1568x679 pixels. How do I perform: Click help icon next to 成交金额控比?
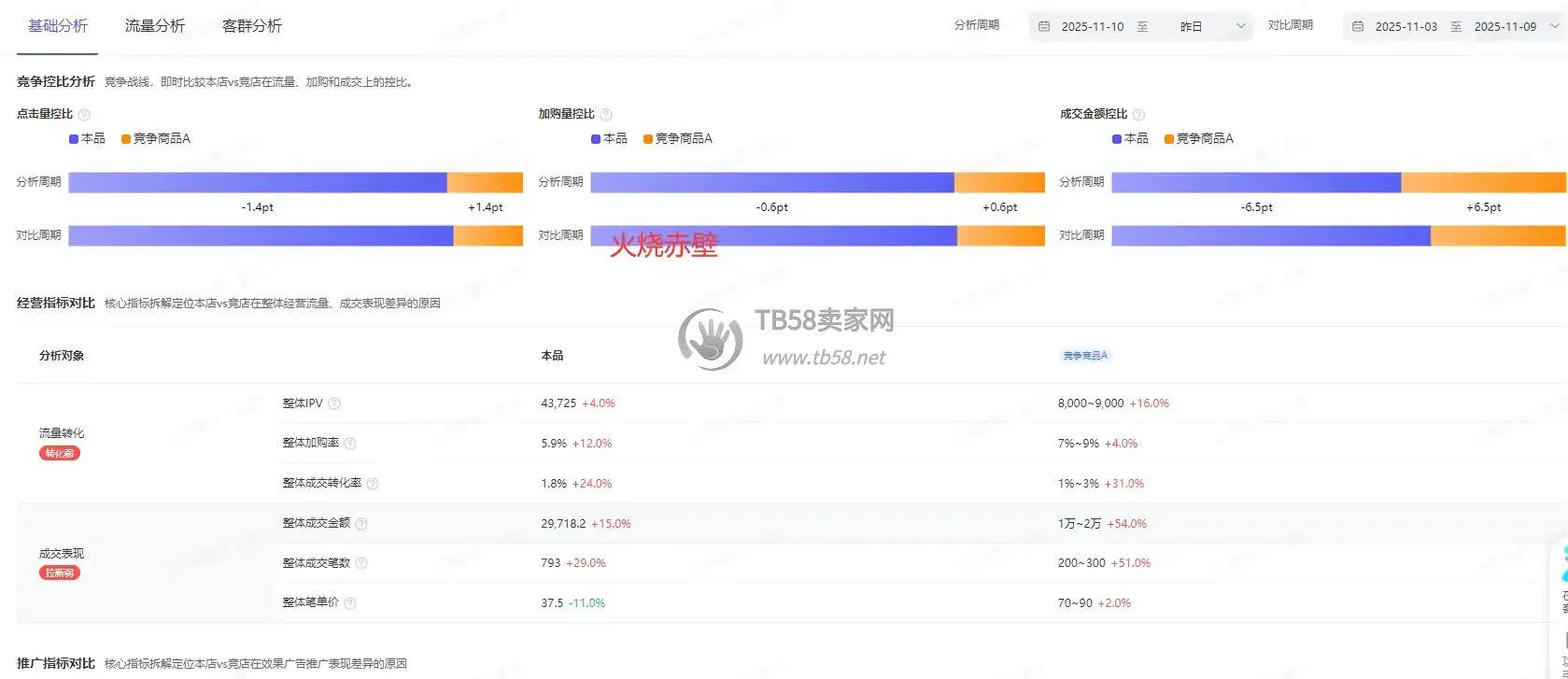tap(1138, 115)
